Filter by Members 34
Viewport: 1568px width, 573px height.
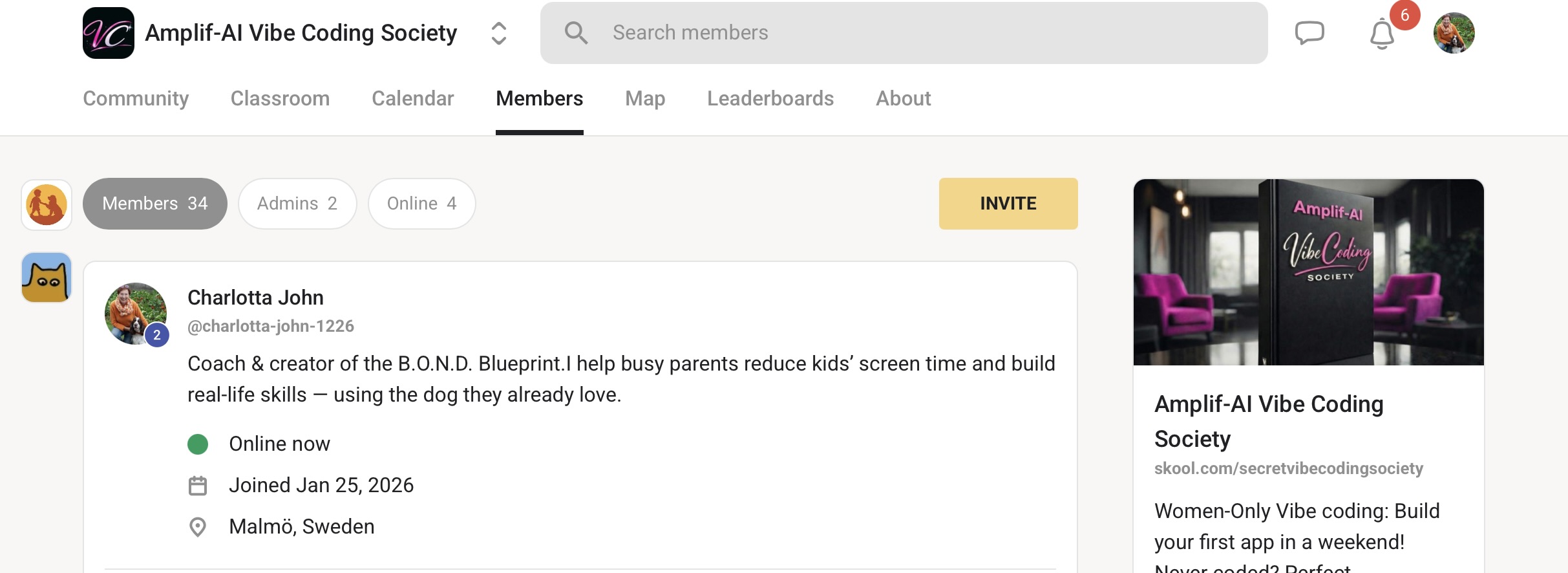[155, 204]
